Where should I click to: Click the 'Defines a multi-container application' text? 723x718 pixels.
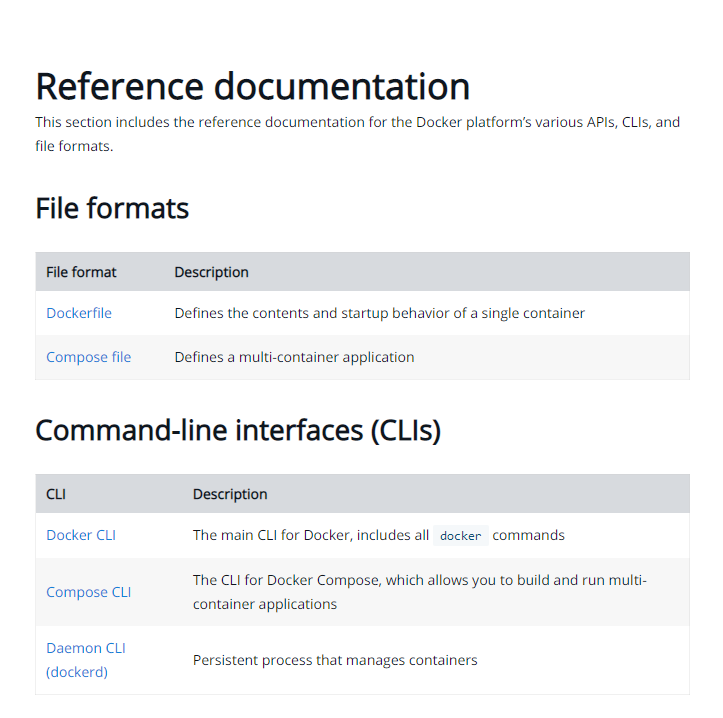(294, 357)
